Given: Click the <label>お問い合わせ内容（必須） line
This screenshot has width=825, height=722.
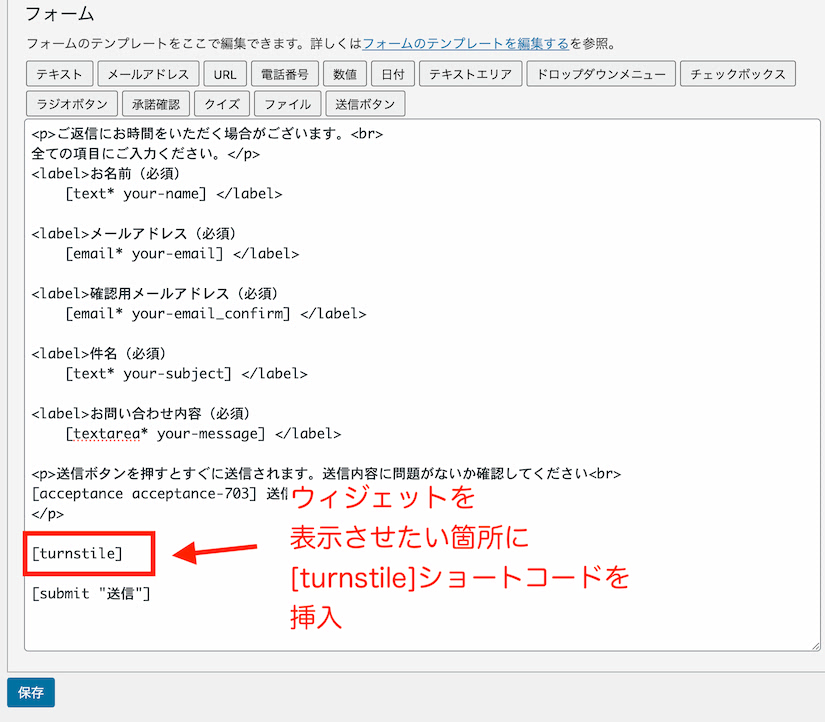Looking at the screenshot, I should pos(140,414).
